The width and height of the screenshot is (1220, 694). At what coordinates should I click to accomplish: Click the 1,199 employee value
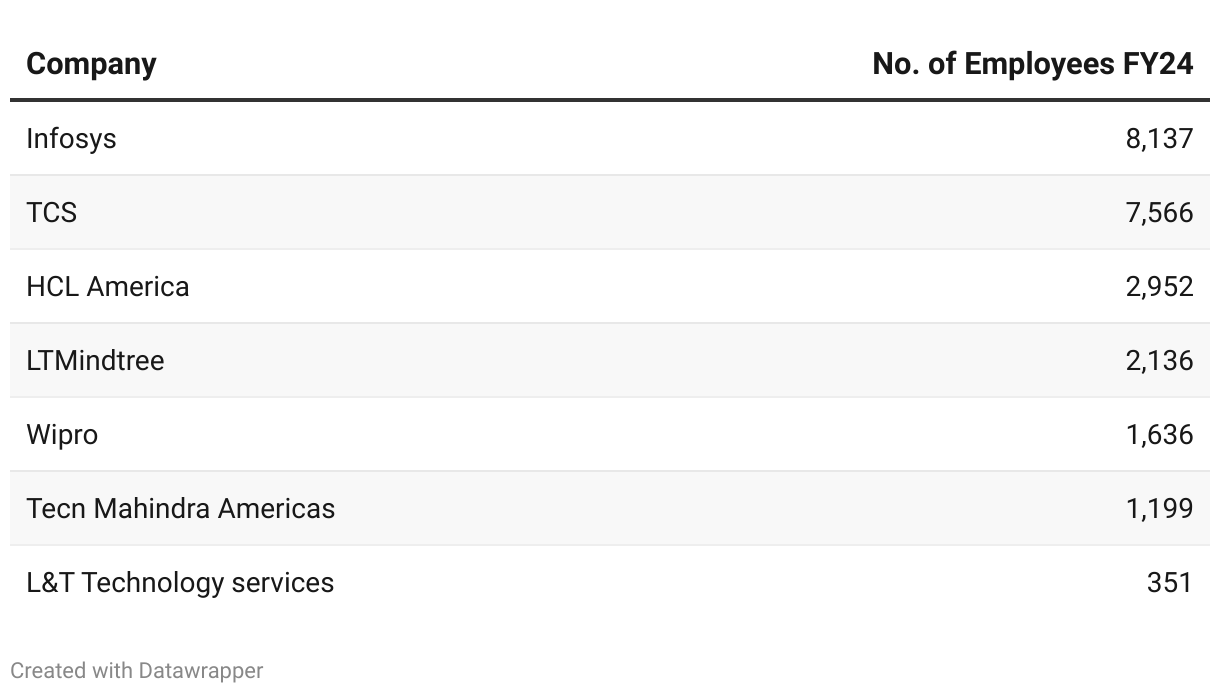1159,508
